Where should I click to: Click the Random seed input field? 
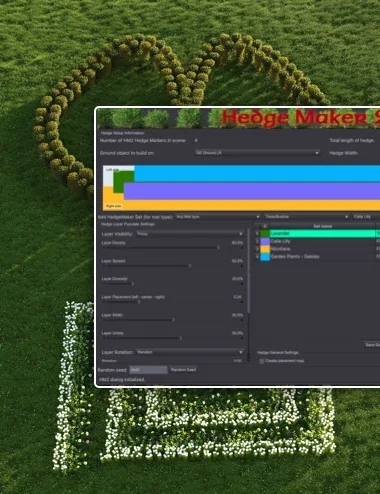148,370
